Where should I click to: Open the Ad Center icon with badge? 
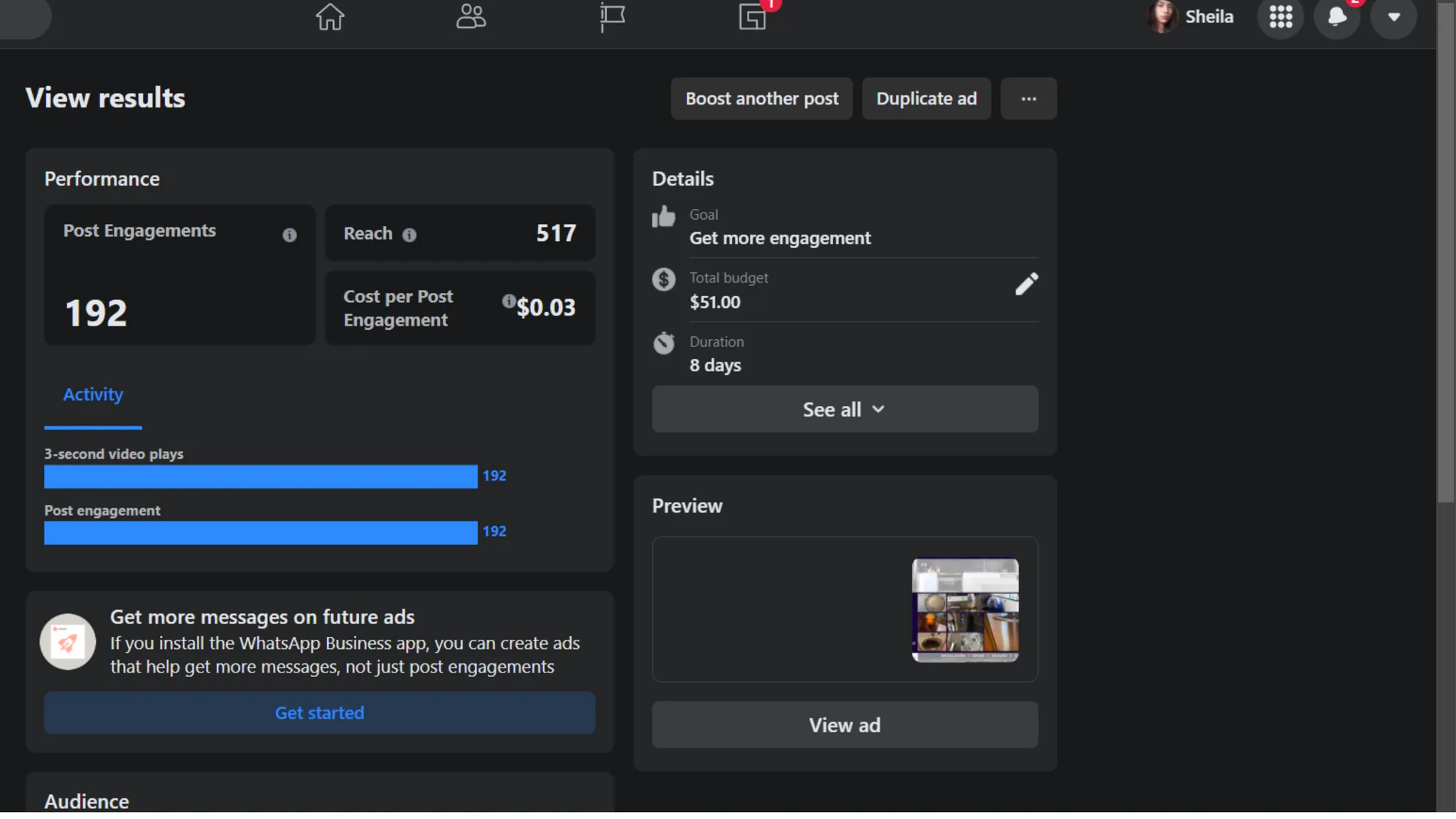pyautogui.click(x=753, y=17)
